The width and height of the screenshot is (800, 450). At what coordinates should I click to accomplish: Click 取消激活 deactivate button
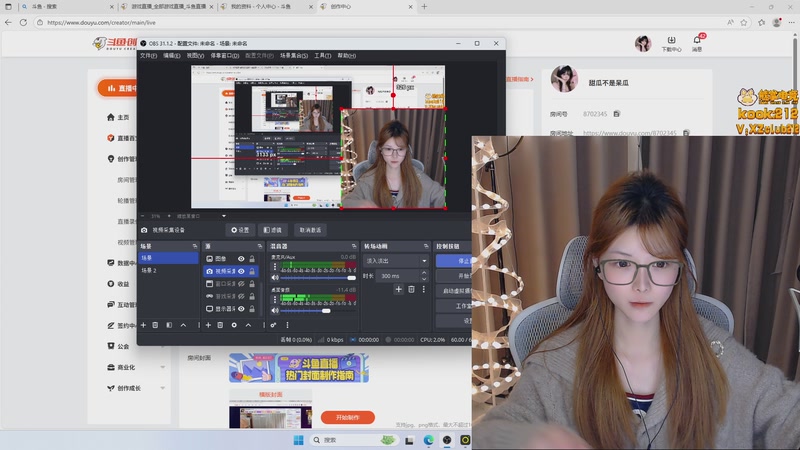(x=310, y=230)
